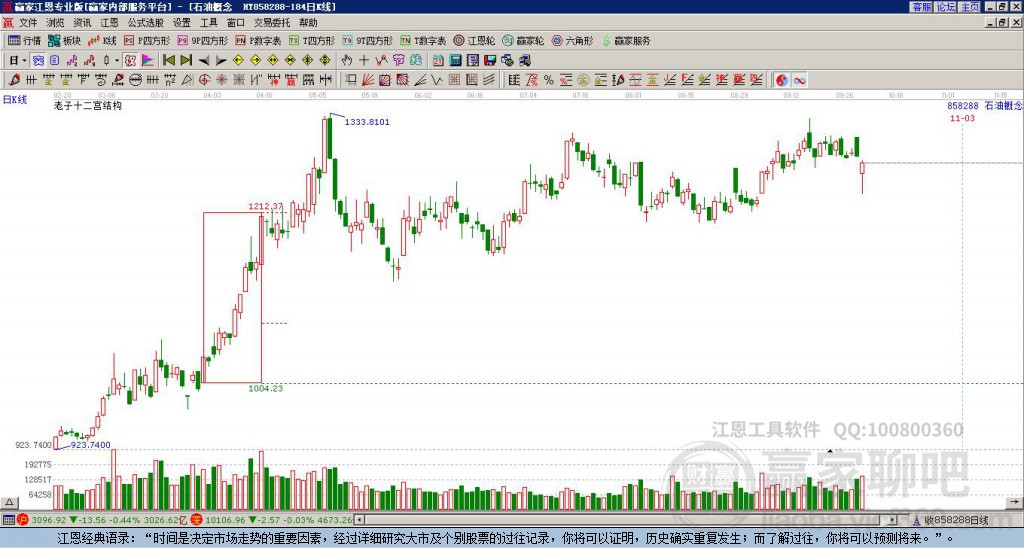Open the 六角形 tool

point(572,40)
